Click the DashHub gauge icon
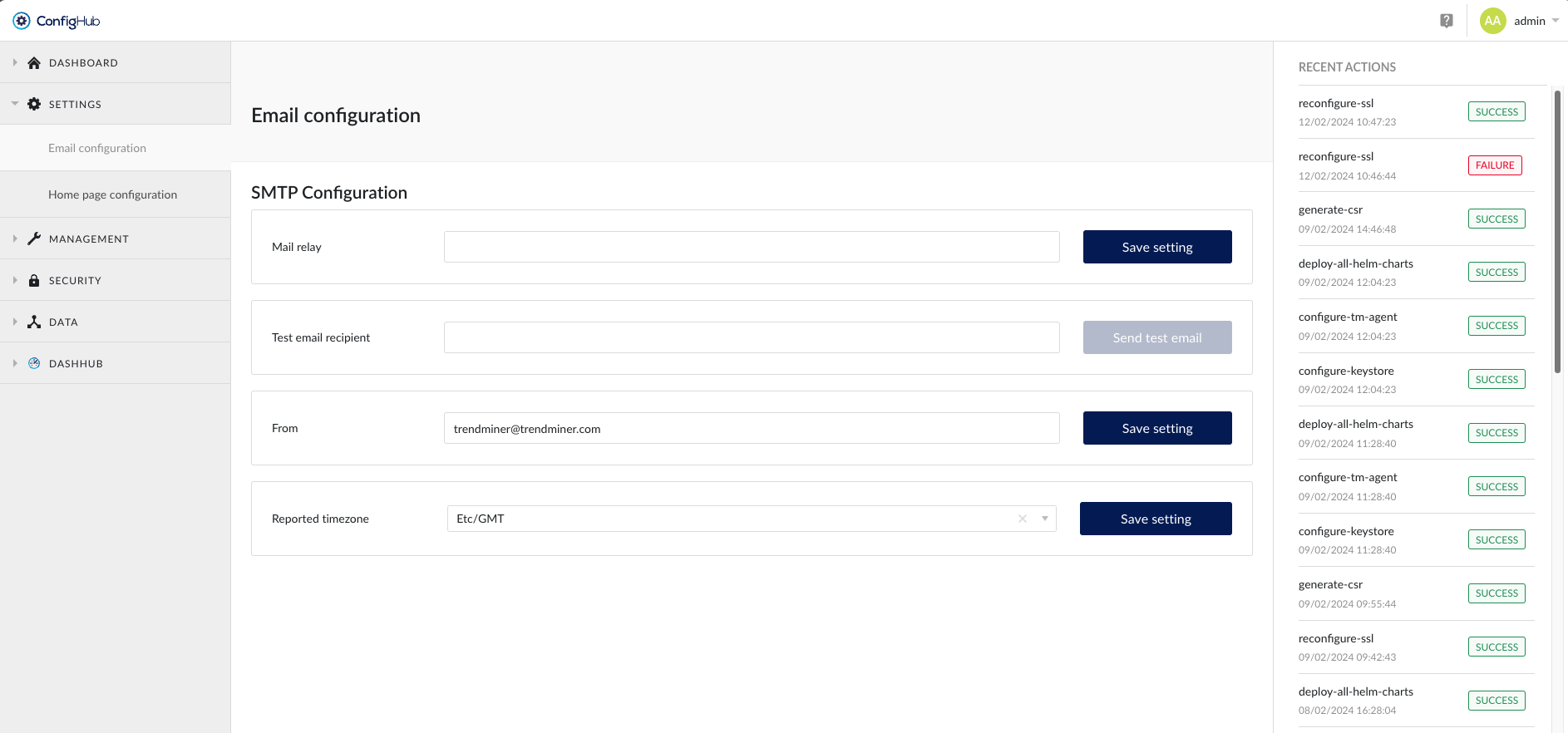Screen dimensions: 1568x733 coord(34,363)
